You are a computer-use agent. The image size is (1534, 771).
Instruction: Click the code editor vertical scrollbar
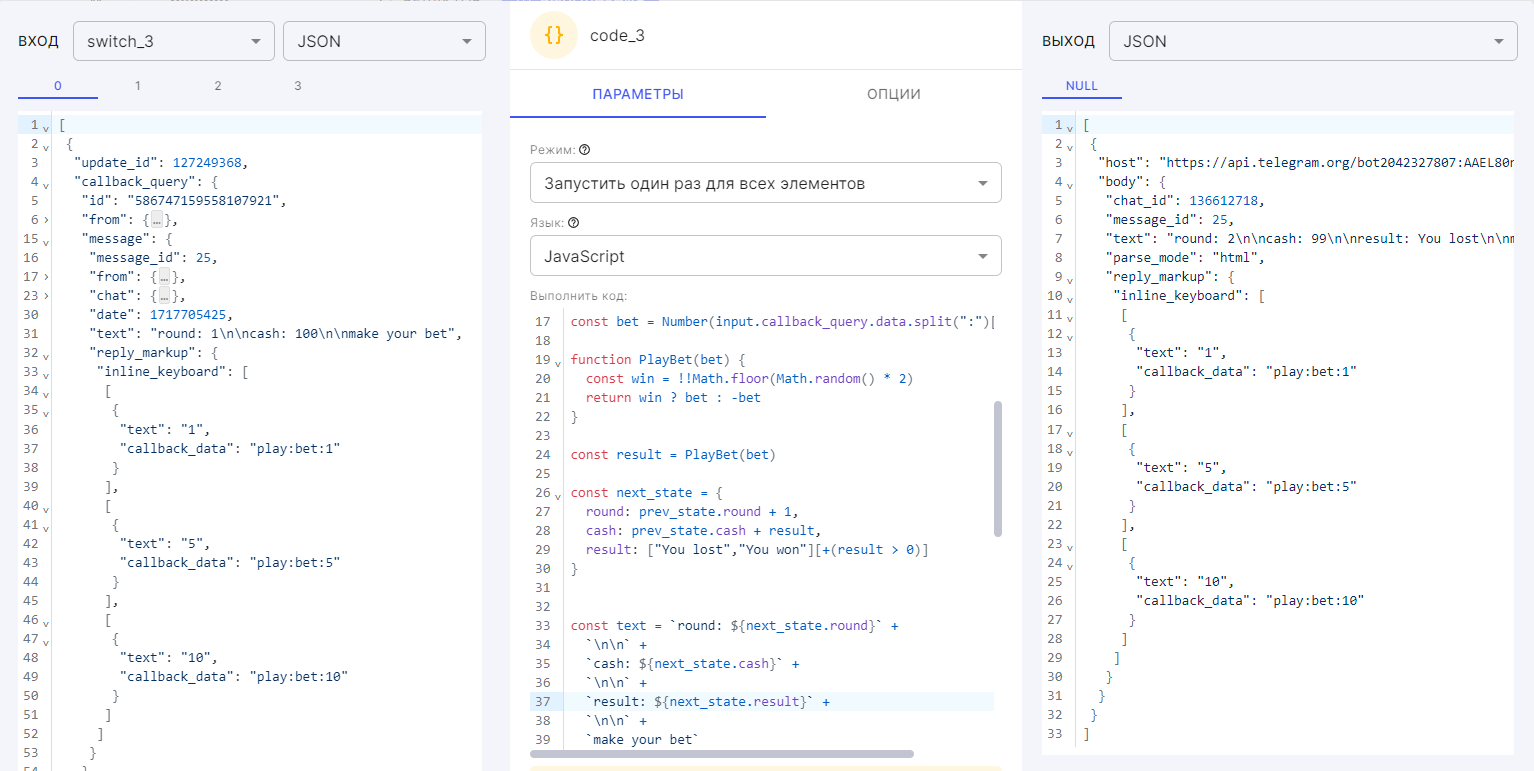(x=997, y=469)
